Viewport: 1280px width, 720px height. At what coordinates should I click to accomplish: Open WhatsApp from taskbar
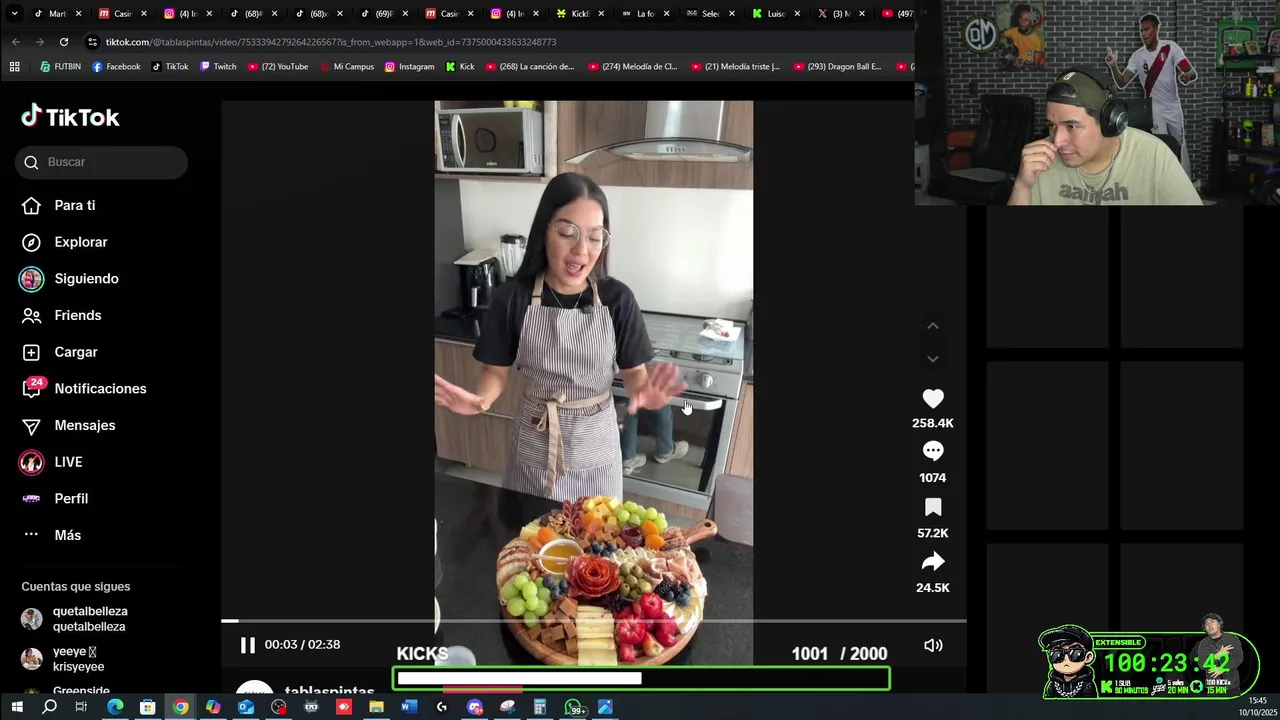click(x=574, y=708)
